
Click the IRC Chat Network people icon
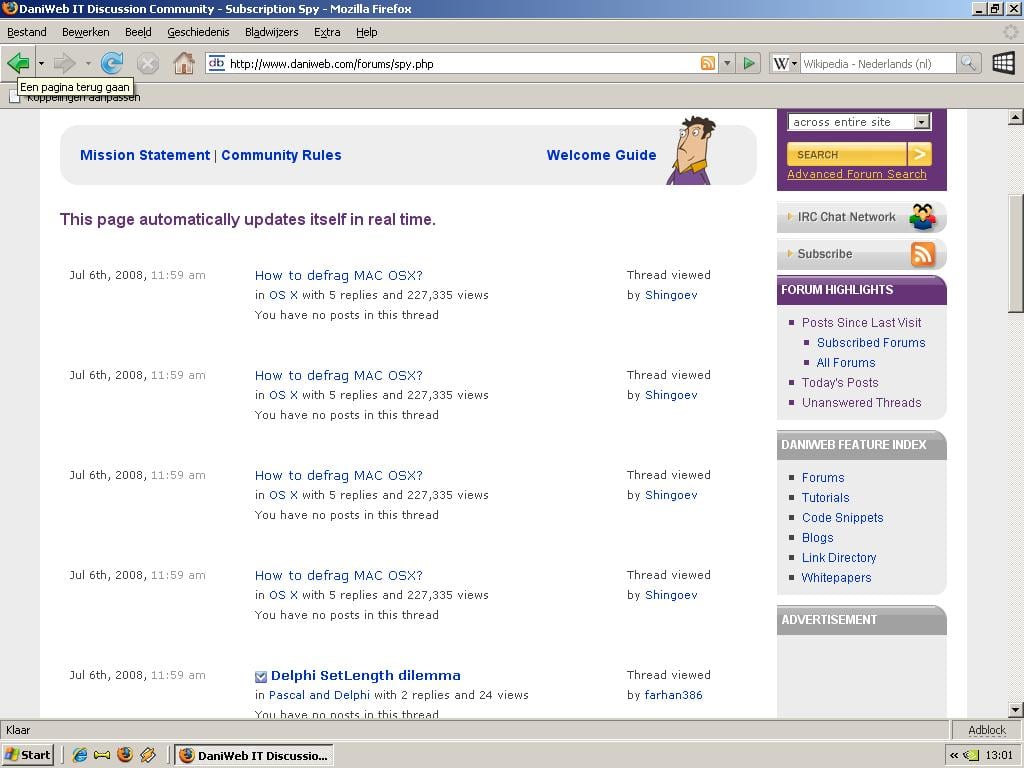coord(923,217)
